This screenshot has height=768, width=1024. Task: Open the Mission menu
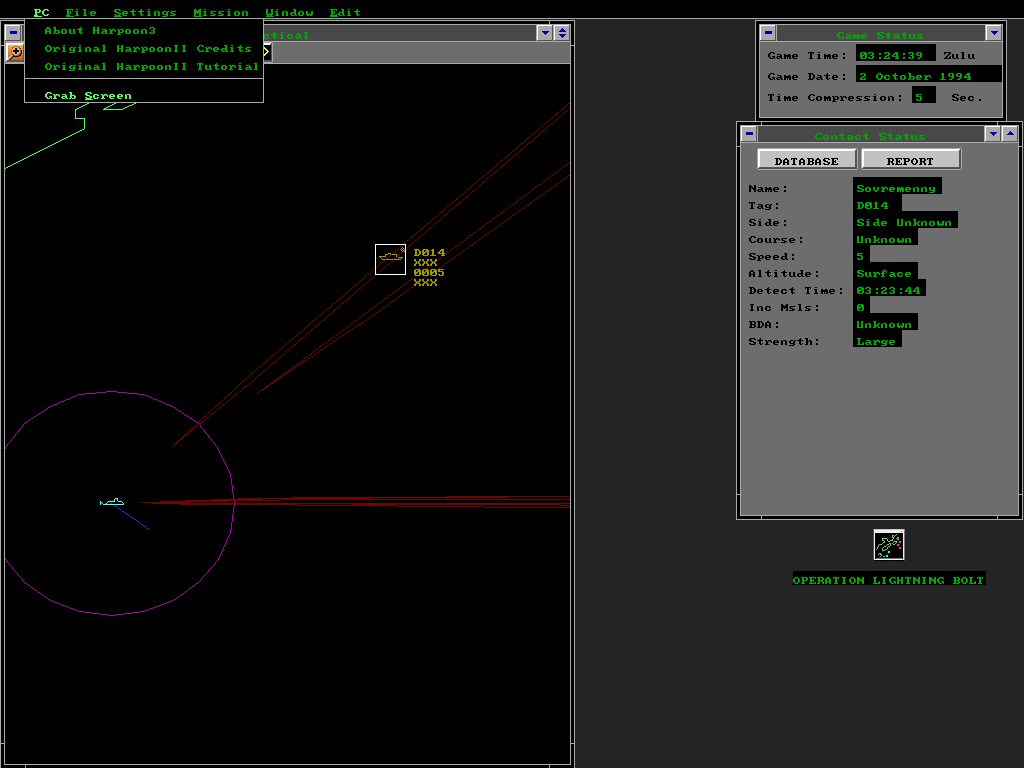point(221,12)
